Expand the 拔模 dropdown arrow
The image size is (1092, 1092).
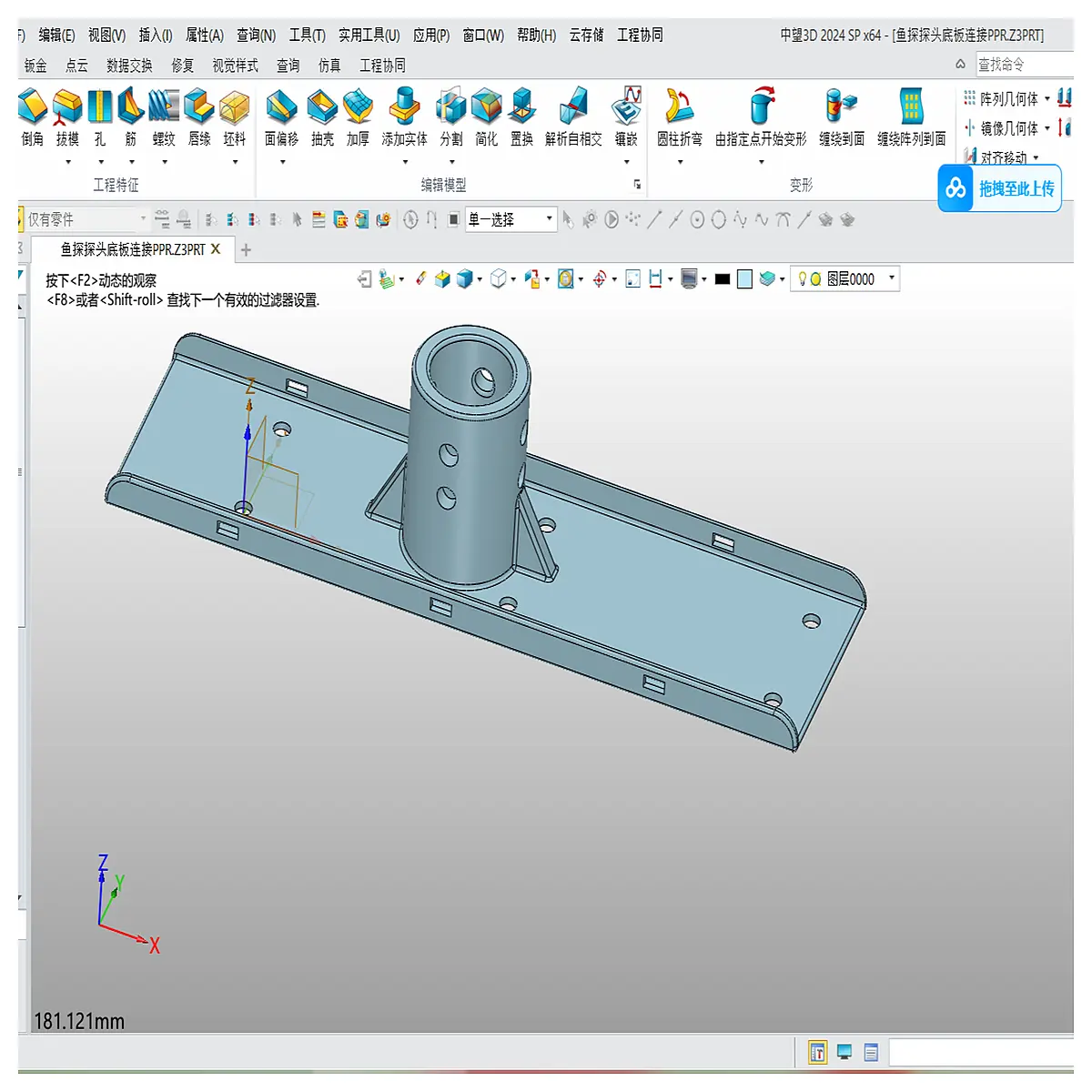(68, 163)
